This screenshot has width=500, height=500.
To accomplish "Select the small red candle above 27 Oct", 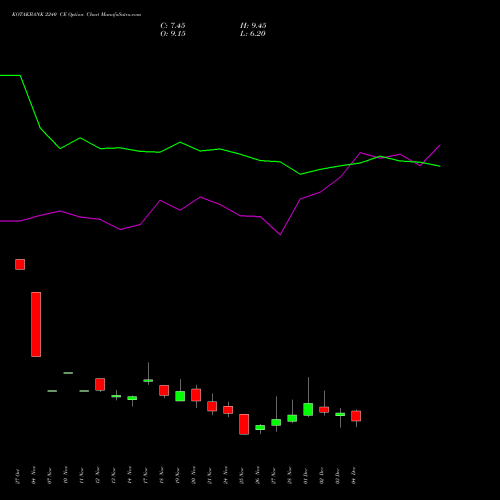I will [20, 264].
